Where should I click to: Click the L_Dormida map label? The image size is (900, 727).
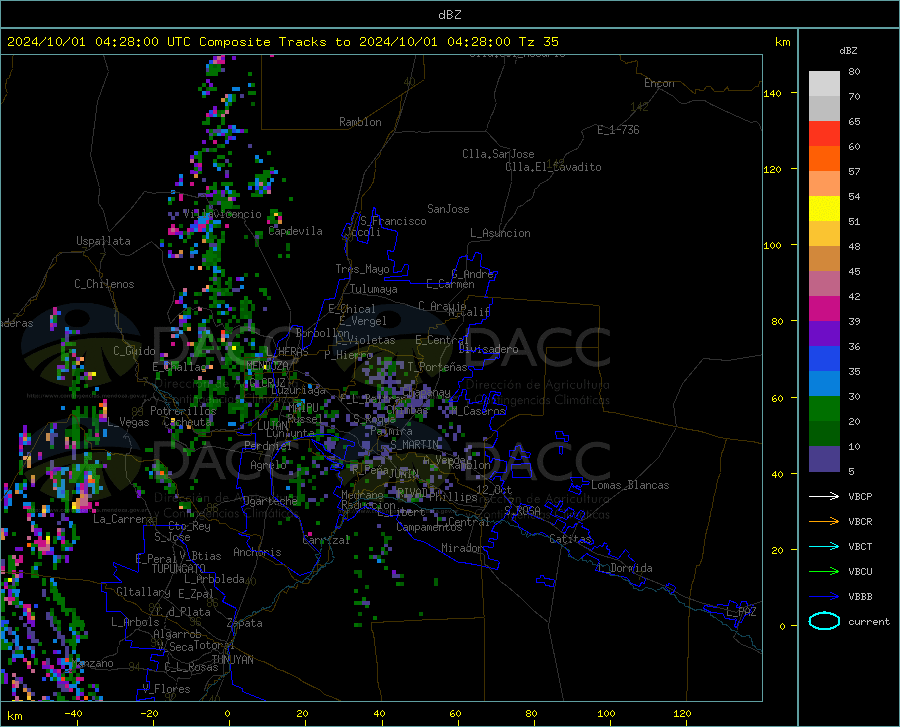(x=624, y=568)
